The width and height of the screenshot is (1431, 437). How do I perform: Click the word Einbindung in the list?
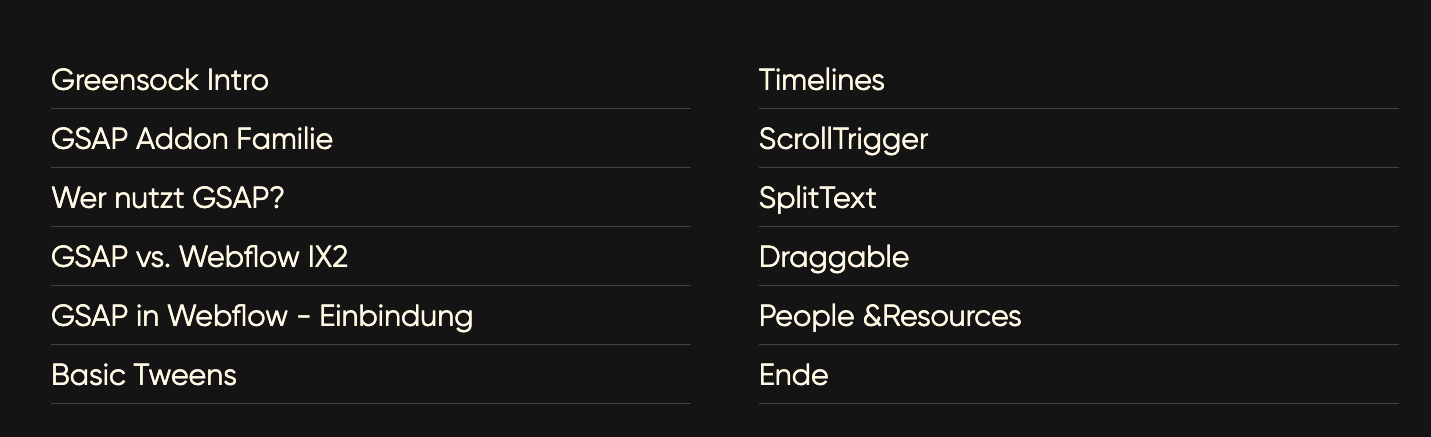pos(396,317)
